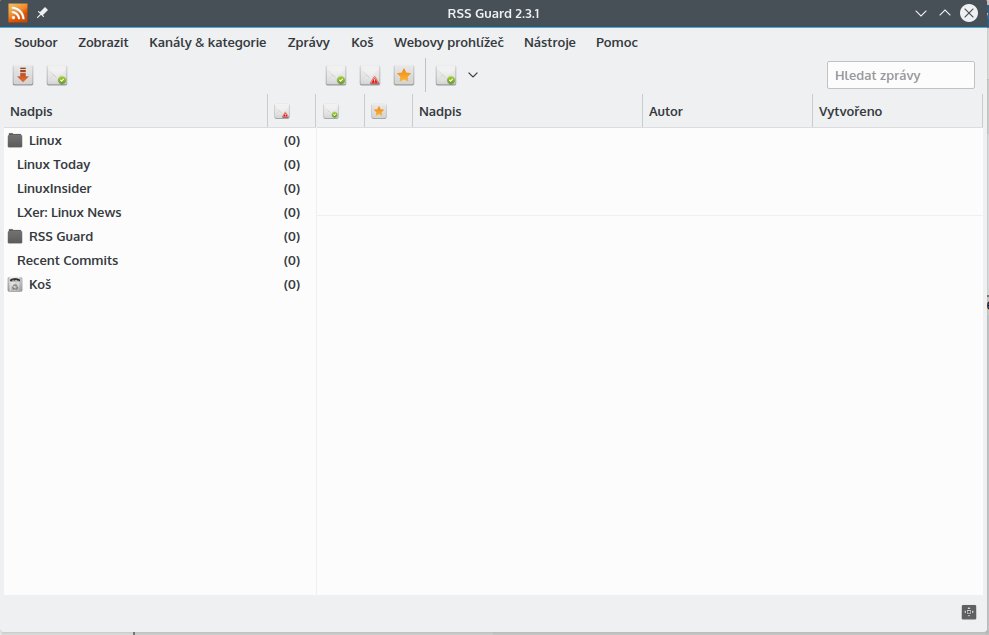Select the LXer: Linux News feed
The width and height of the screenshot is (989, 635).
pyautogui.click(x=69, y=213)
